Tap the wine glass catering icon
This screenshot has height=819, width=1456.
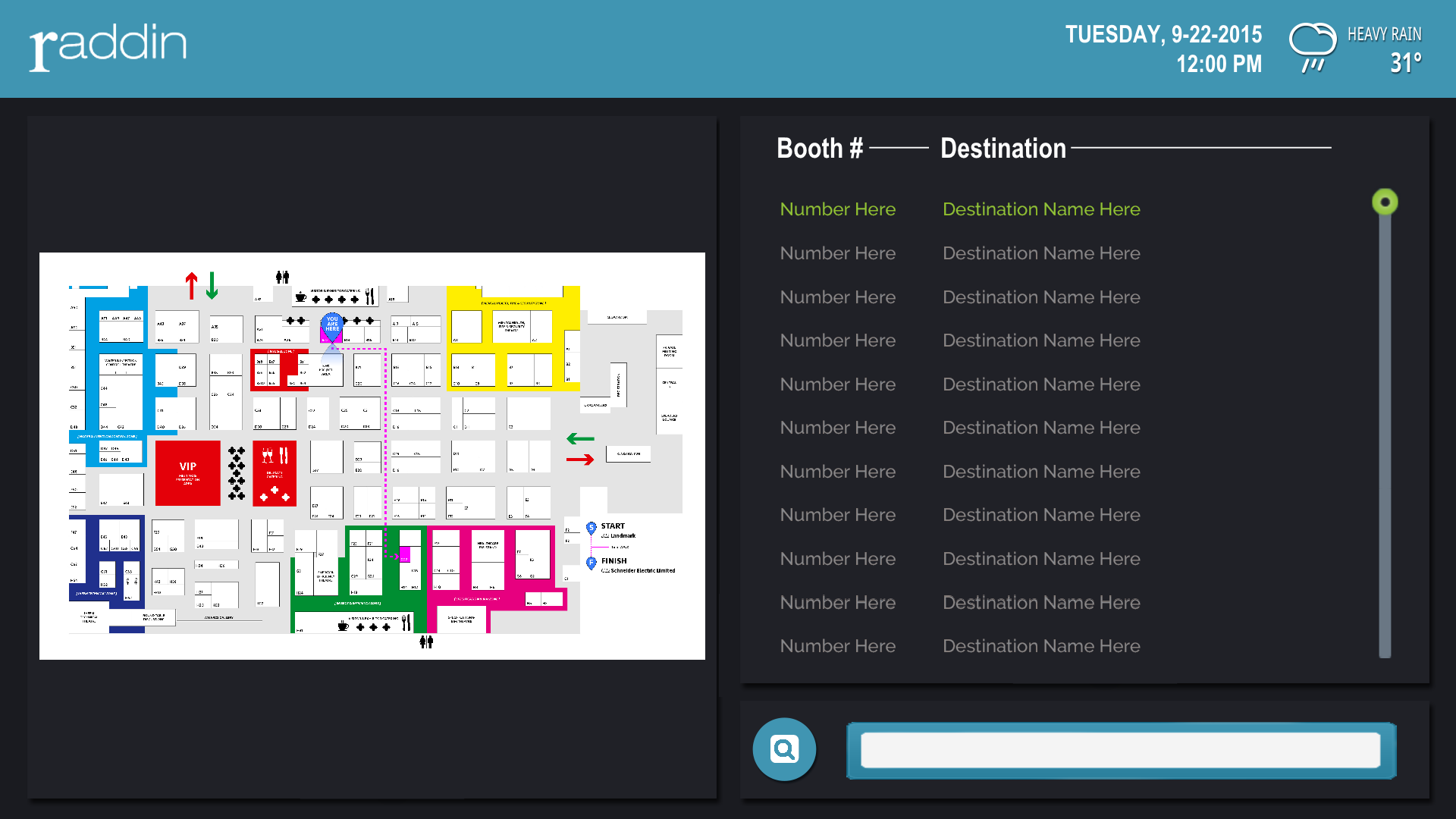267,456
